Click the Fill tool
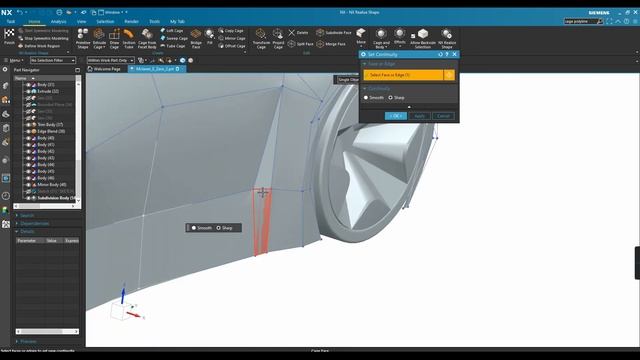The width and height of the screenshot is (640, 360). tap(209, 36)
